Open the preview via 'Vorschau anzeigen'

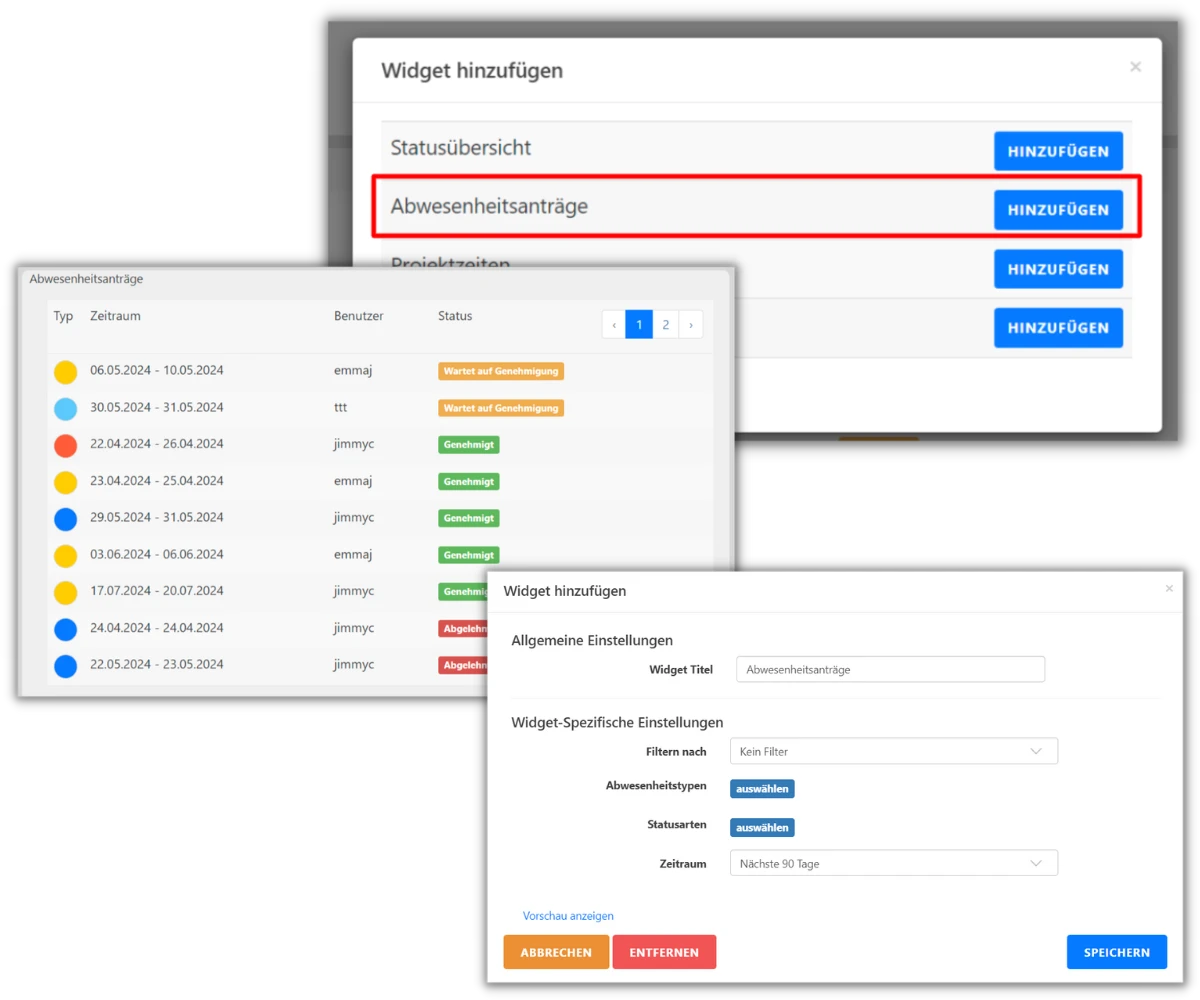[567, 915]
